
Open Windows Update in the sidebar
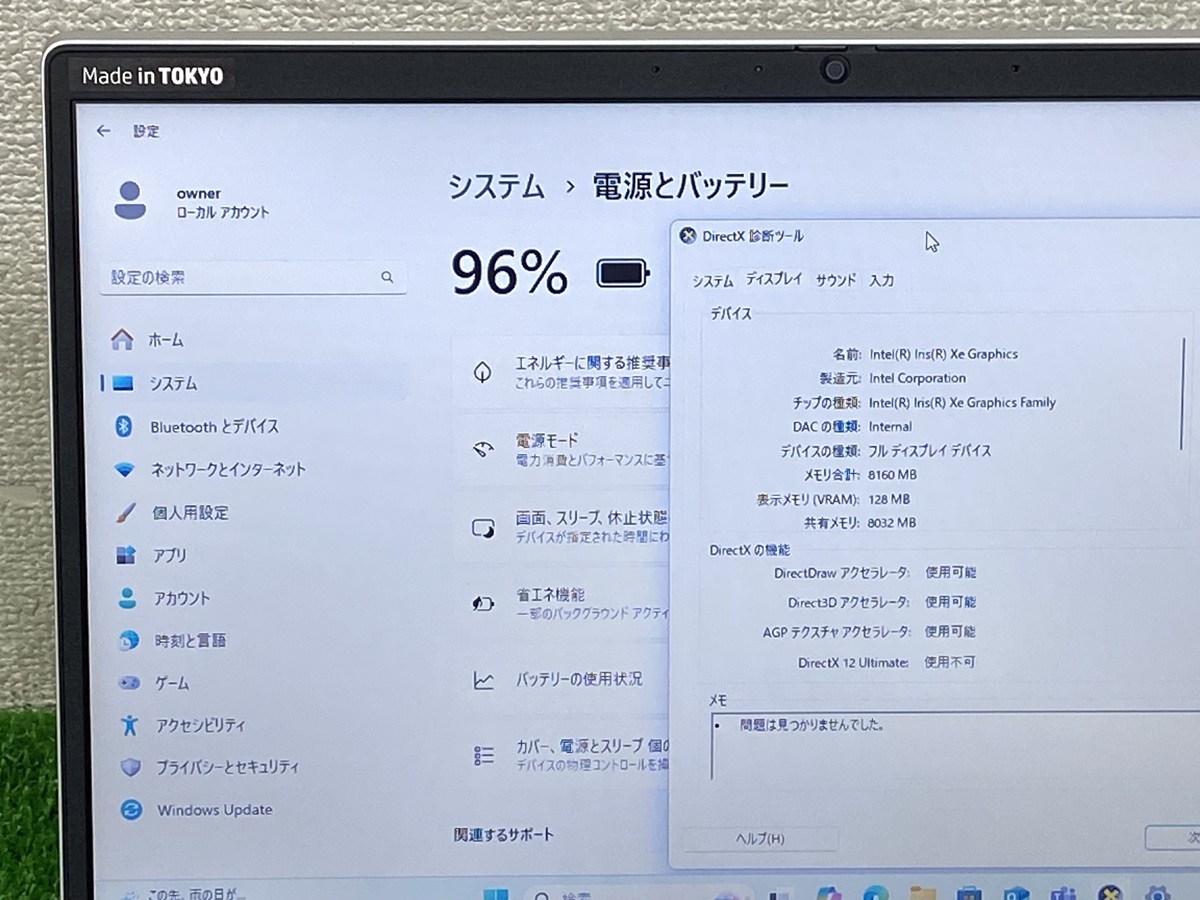coord(253,810)
